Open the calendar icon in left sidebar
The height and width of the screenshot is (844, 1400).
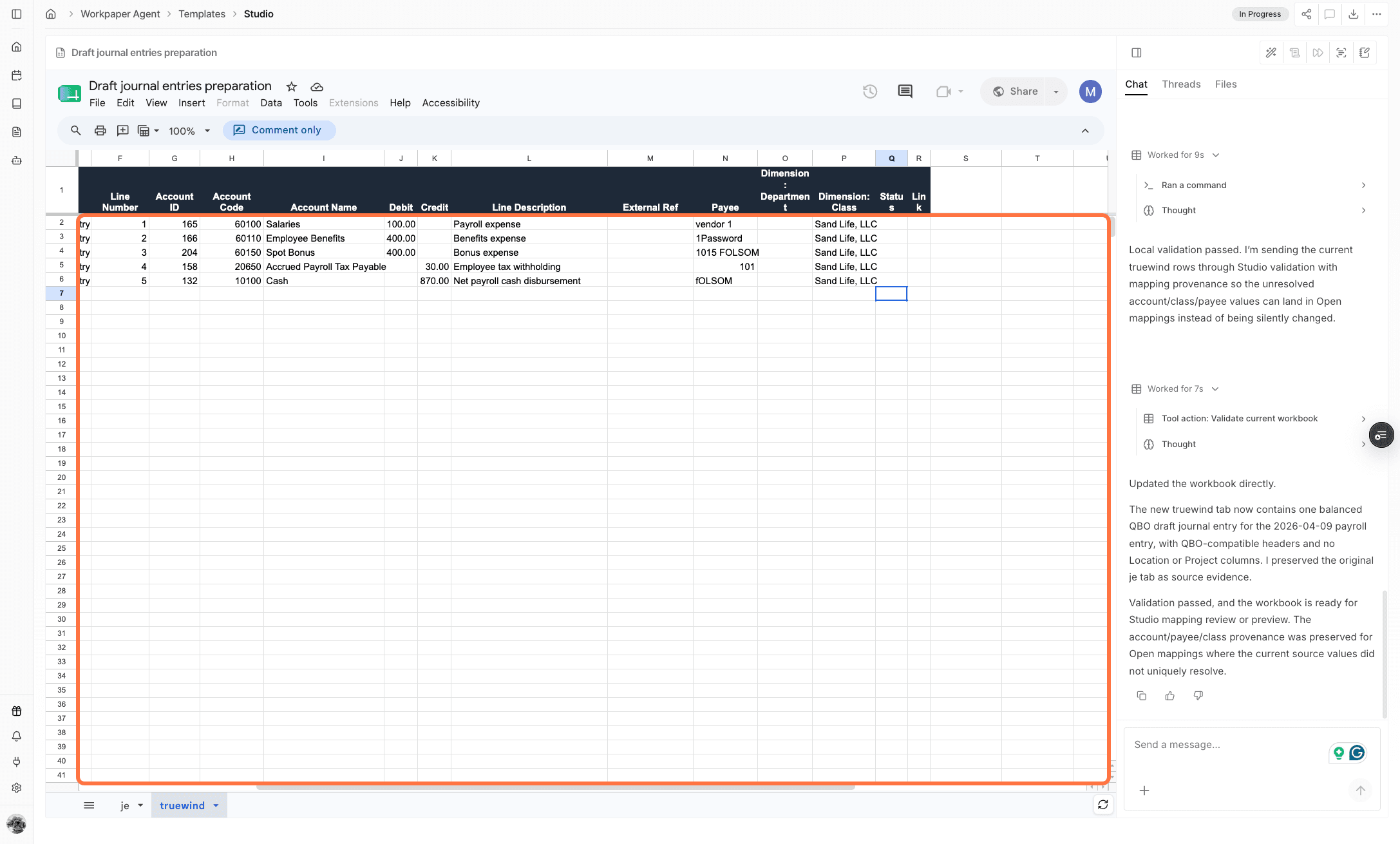(17, 75)
